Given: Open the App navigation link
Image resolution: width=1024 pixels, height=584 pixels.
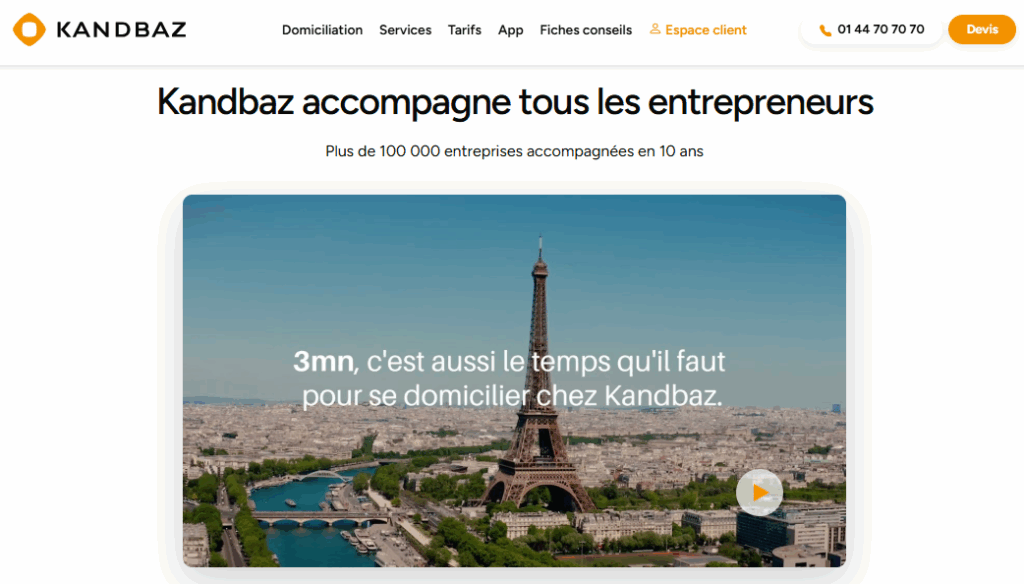Looking at the screenshot, I should pyautogui.click(x=511, y=30).
